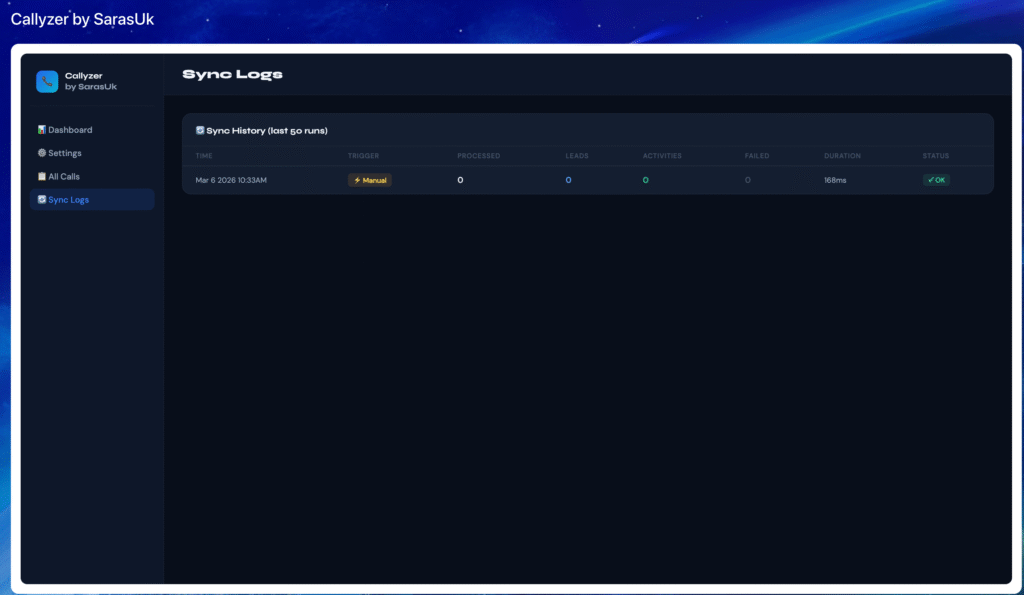Click the TIME column header
Screen dimensions: 1024x595
(204, 156)
